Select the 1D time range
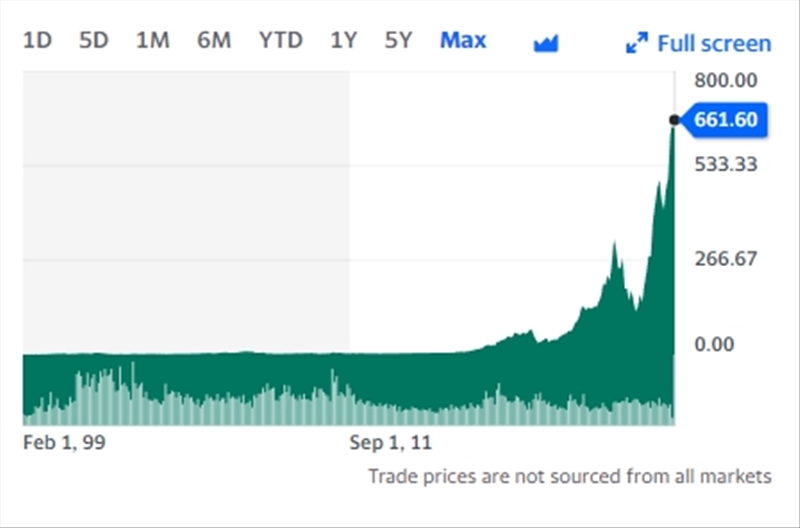Image resolution: width=800 pixels, height=528 pixels. point(37,41)
